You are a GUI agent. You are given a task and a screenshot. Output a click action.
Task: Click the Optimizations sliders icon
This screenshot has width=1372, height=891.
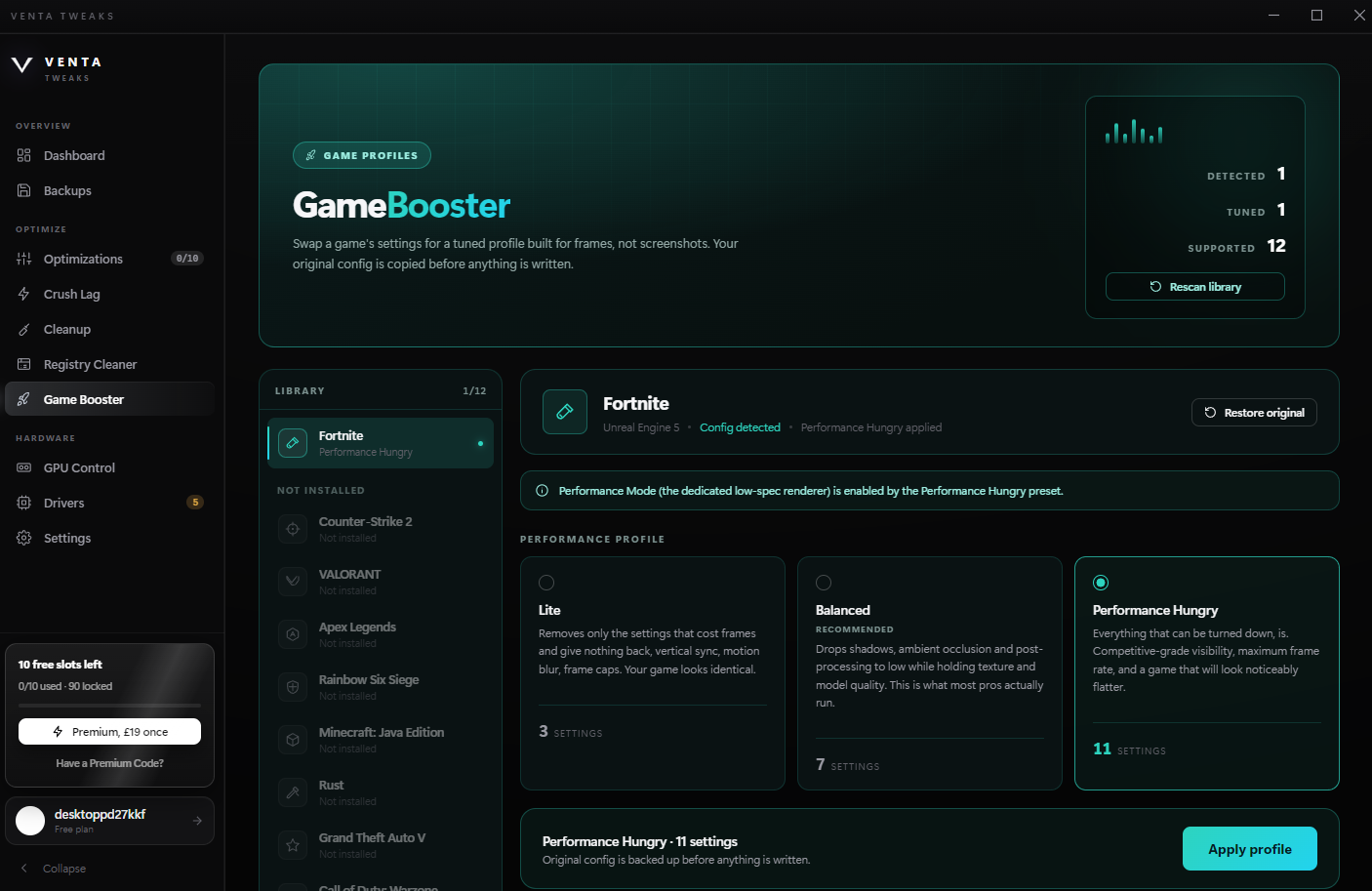(x=24, y=259)
